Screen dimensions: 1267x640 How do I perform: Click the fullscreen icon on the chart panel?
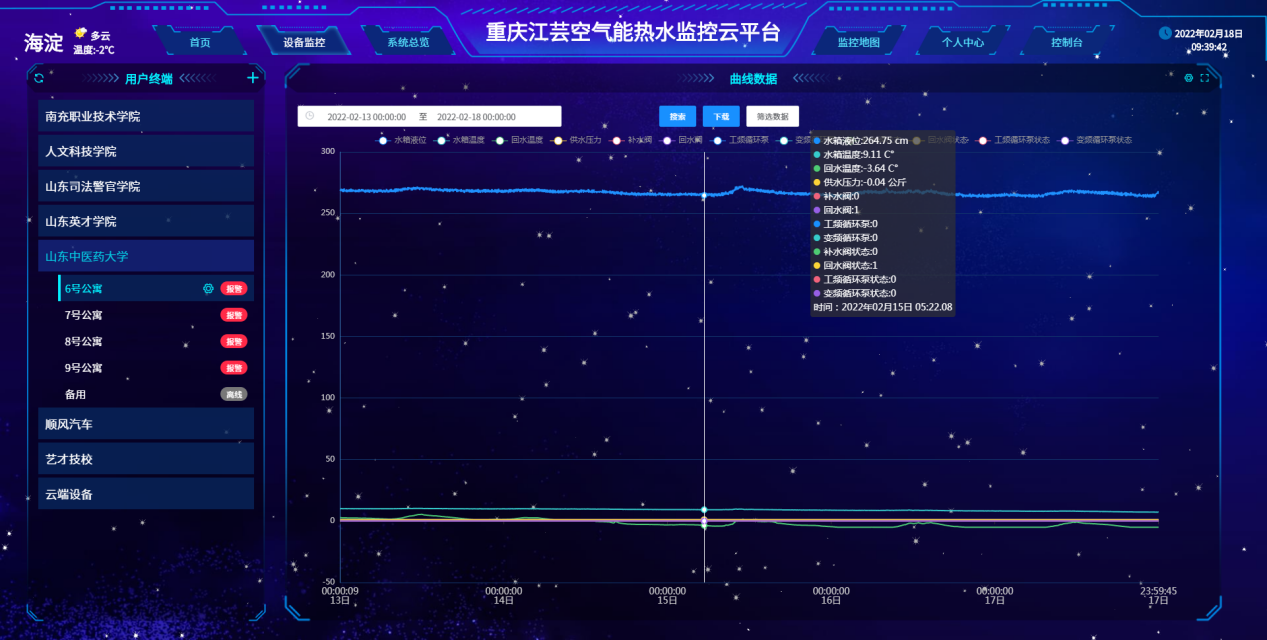pyautogui.click(x=1204, y=77)
